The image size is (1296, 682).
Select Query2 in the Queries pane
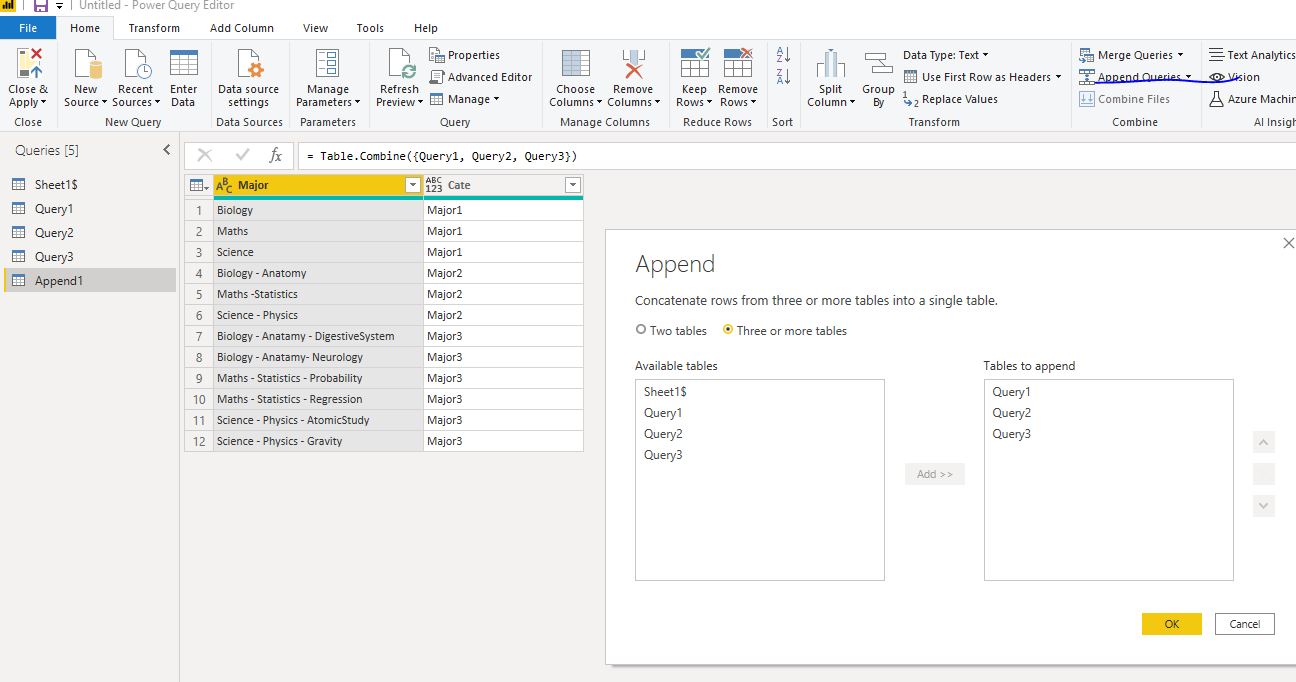coord(90,233)
